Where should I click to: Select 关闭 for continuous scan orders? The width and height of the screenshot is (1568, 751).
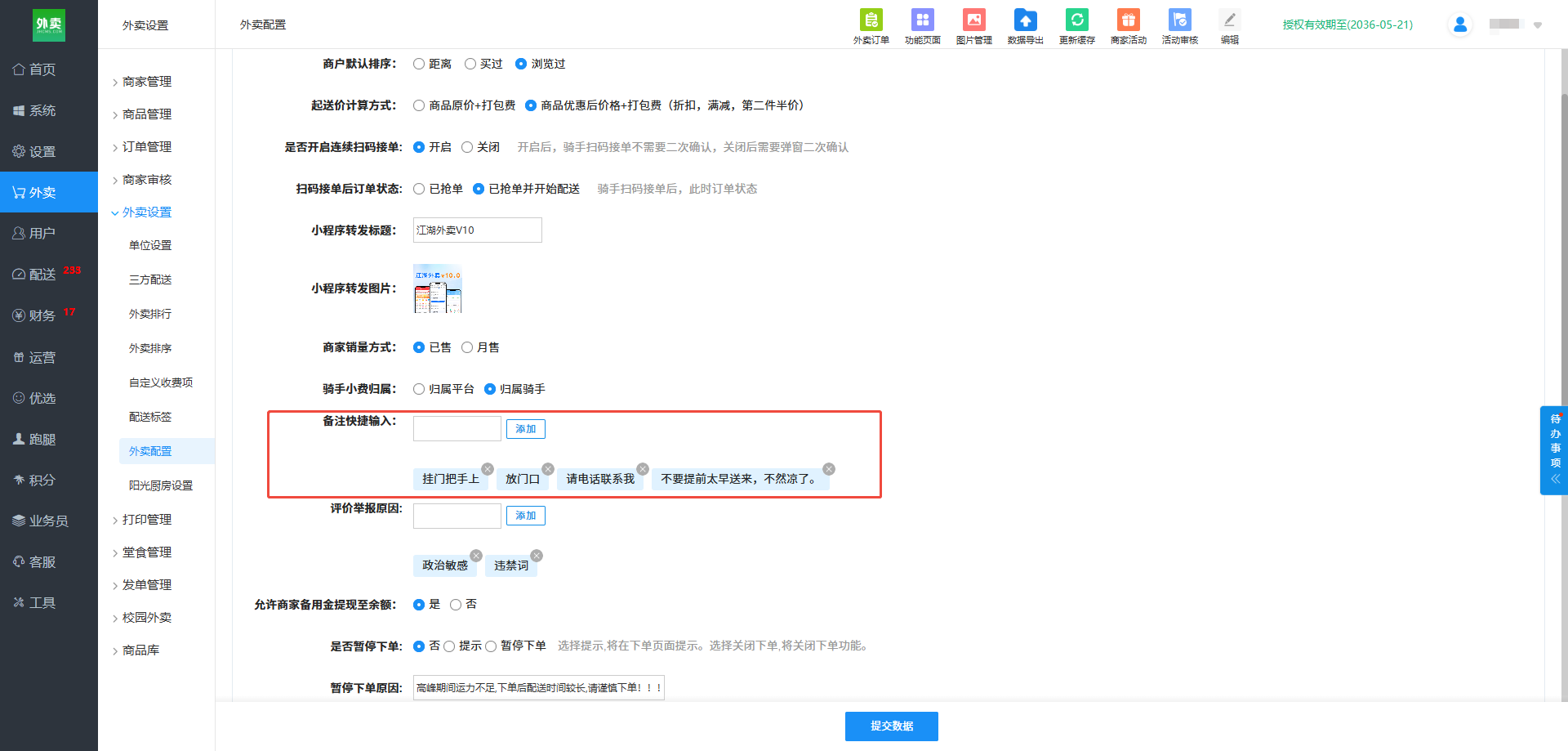coord(467,147)
